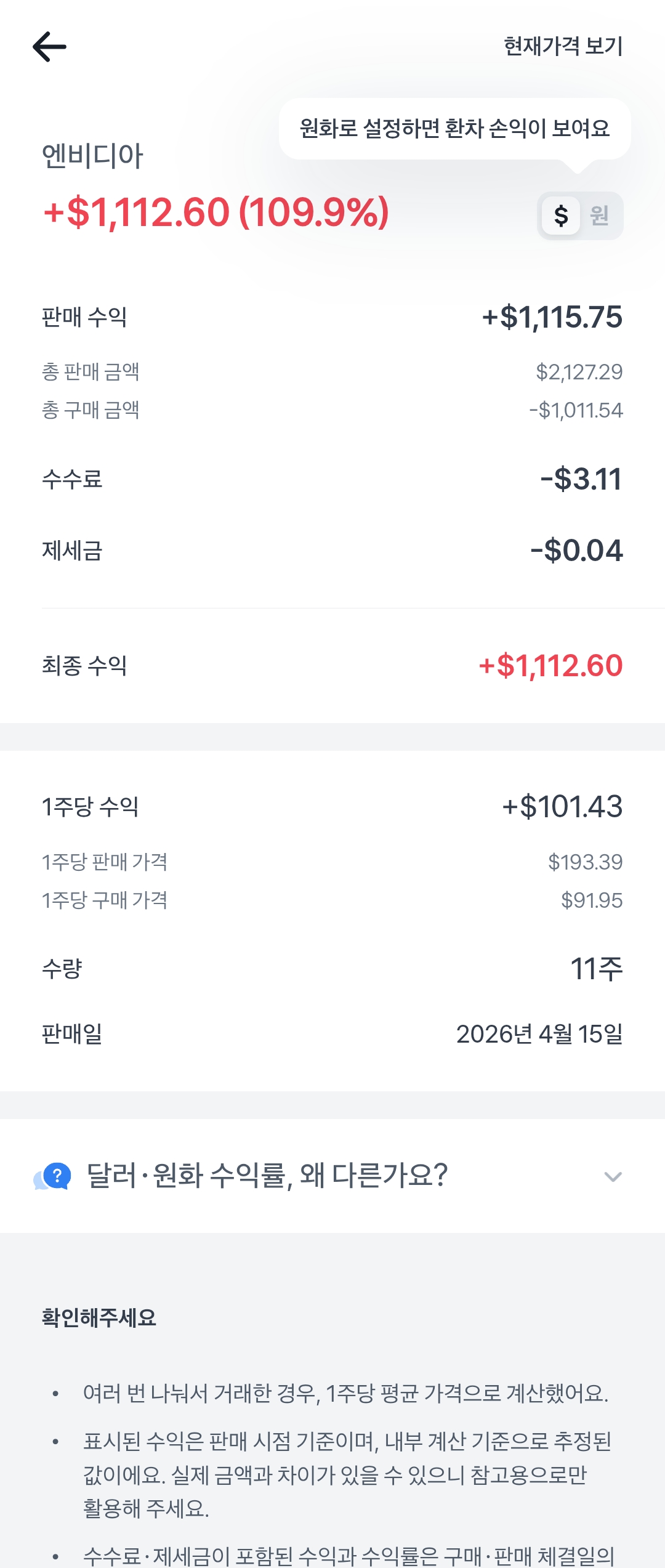This screenshot has height=1568, width=665.
Task: Tap the 총 구매 금액 -$1,011.54 value
Action: pos(576,410)
